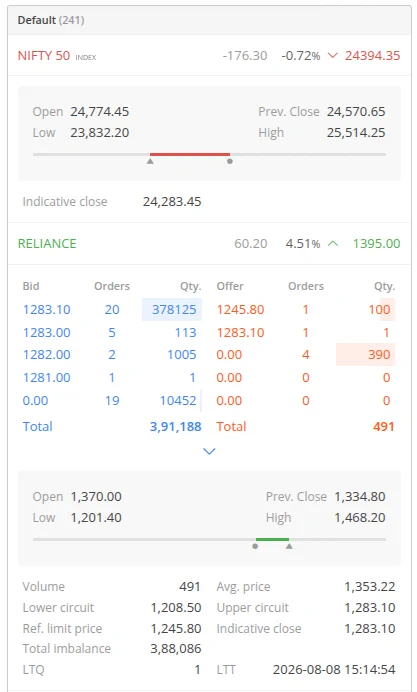Click RELIANCE high value 1,468.20

360,518
